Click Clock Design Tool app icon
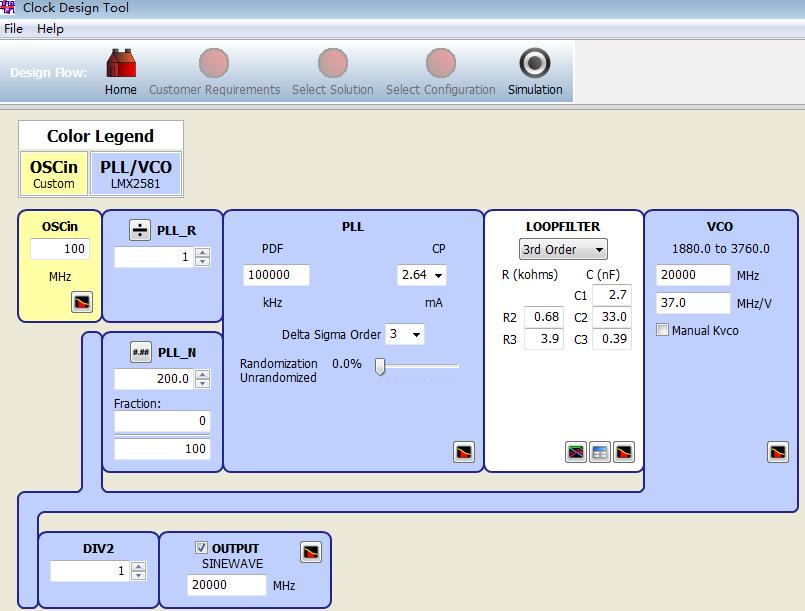 click(x=7, y=7)
